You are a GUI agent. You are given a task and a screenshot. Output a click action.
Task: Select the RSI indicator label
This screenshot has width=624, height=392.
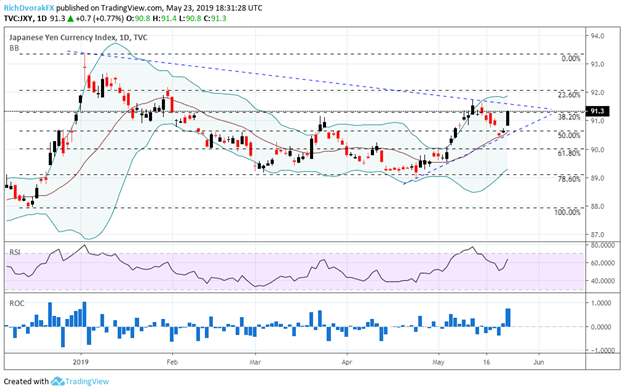15,252
